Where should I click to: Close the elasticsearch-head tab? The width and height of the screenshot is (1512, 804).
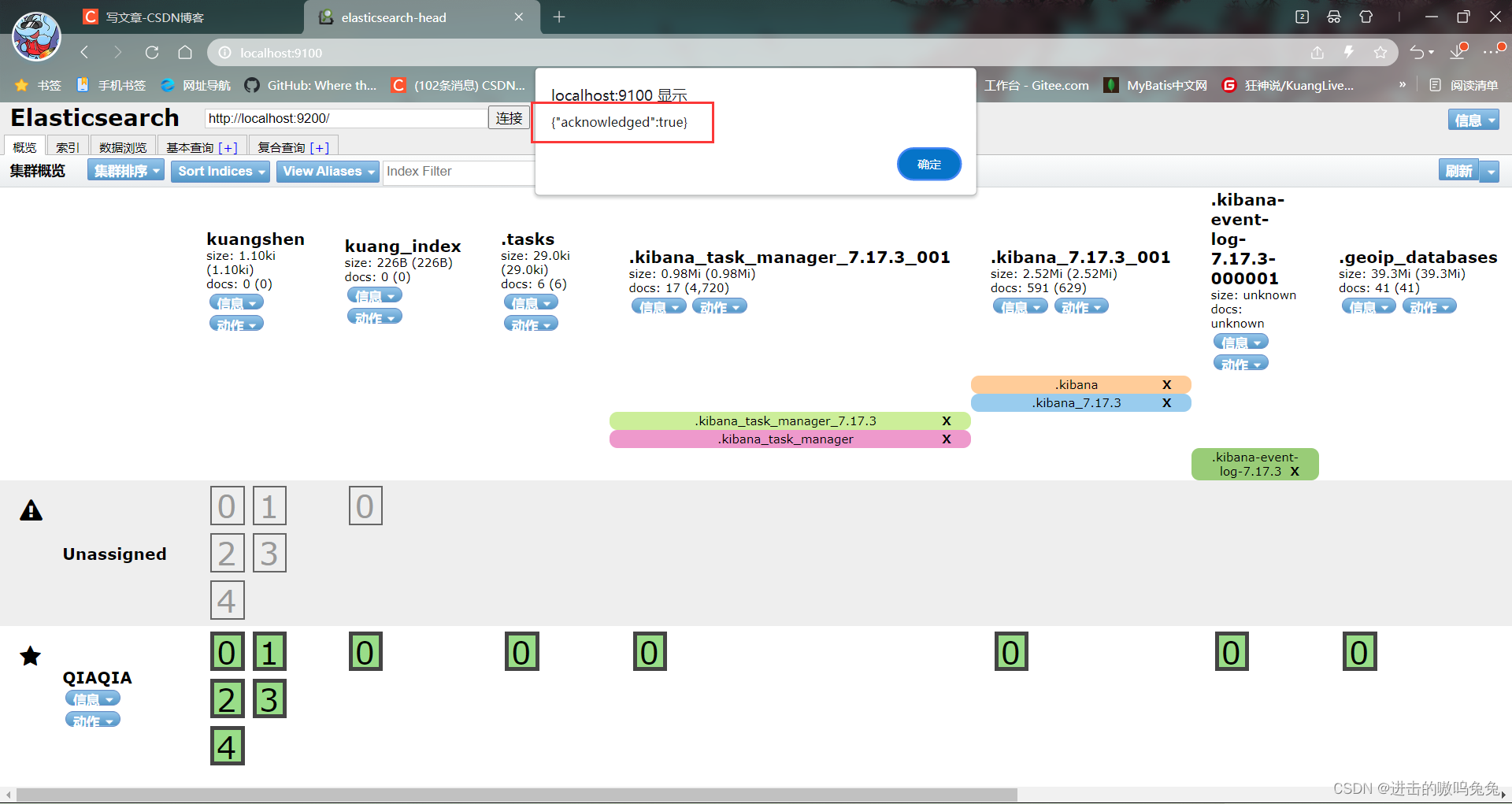519,17
